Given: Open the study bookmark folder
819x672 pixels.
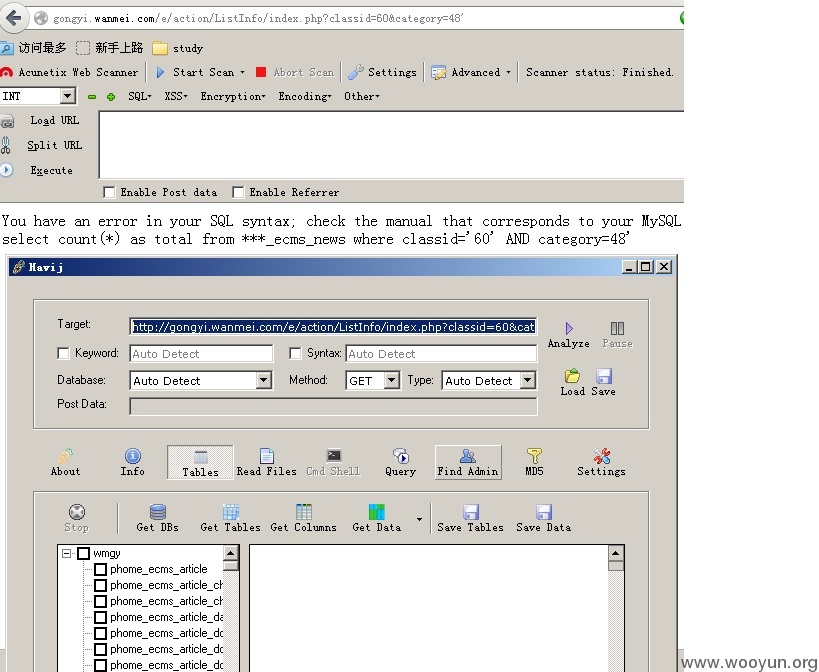Looking at the screenshot, I should pyautogui.click(x=178, y=48).
